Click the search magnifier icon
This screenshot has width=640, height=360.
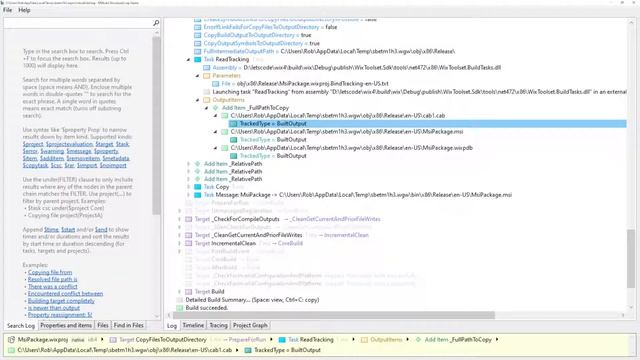click(156, 23)
